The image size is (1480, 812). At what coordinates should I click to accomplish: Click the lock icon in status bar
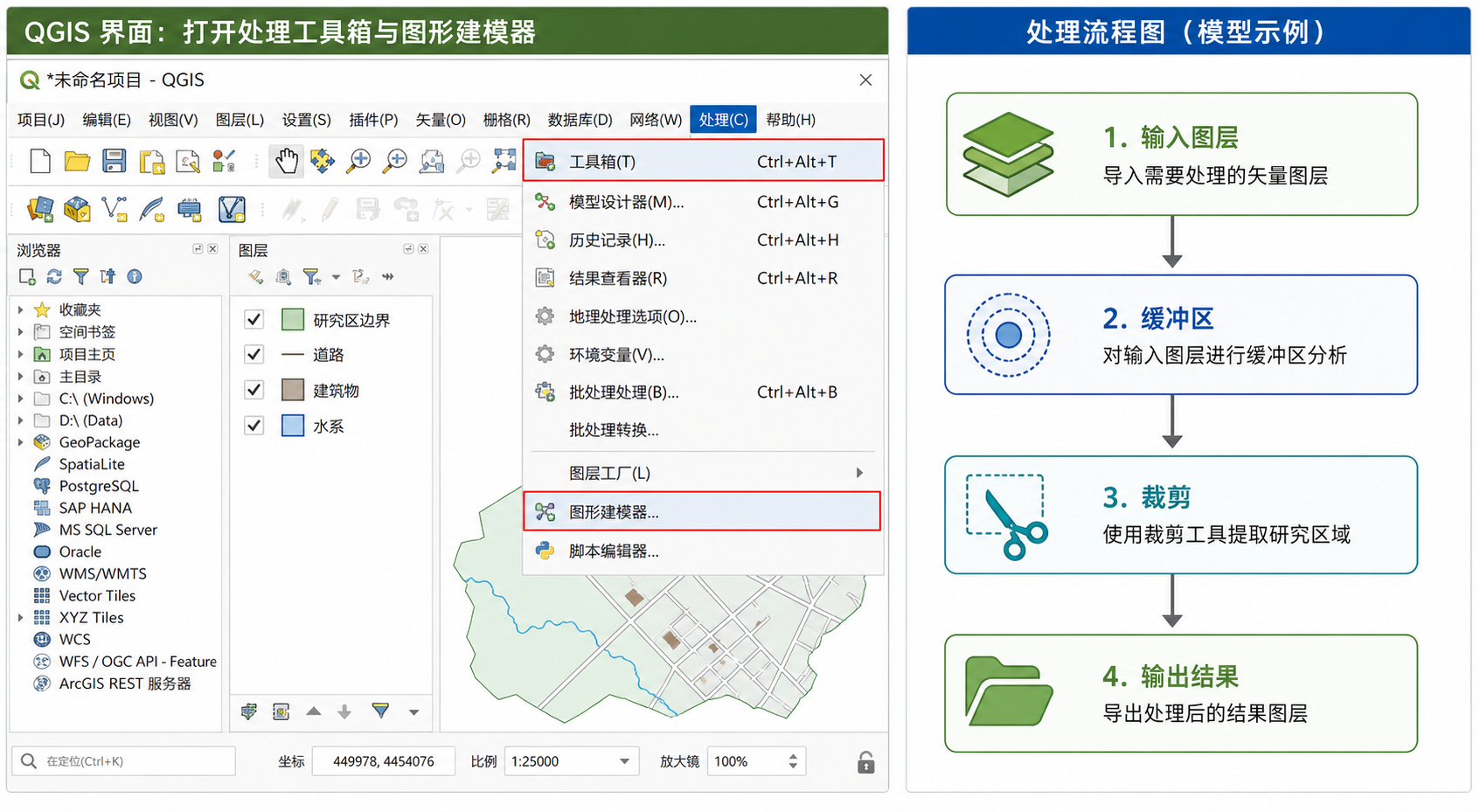point(865,762)
